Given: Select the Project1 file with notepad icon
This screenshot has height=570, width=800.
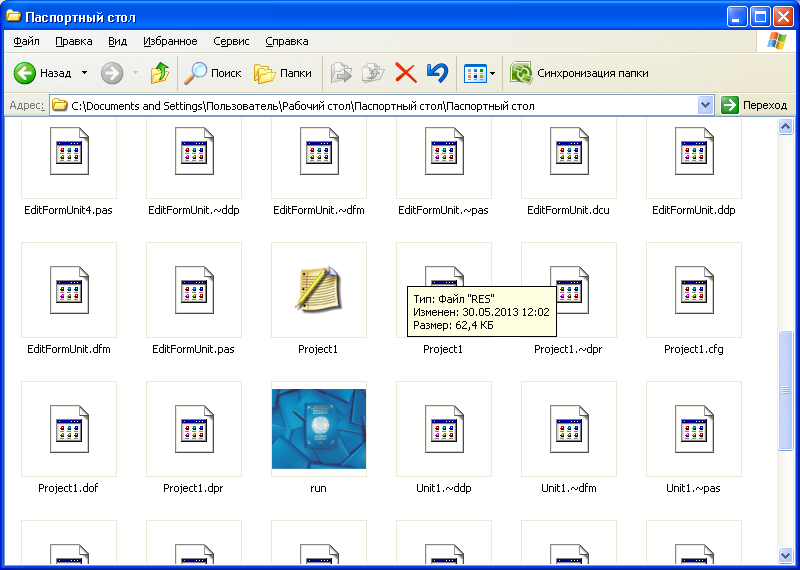Looking at the screenshot, I should (318, 290).
